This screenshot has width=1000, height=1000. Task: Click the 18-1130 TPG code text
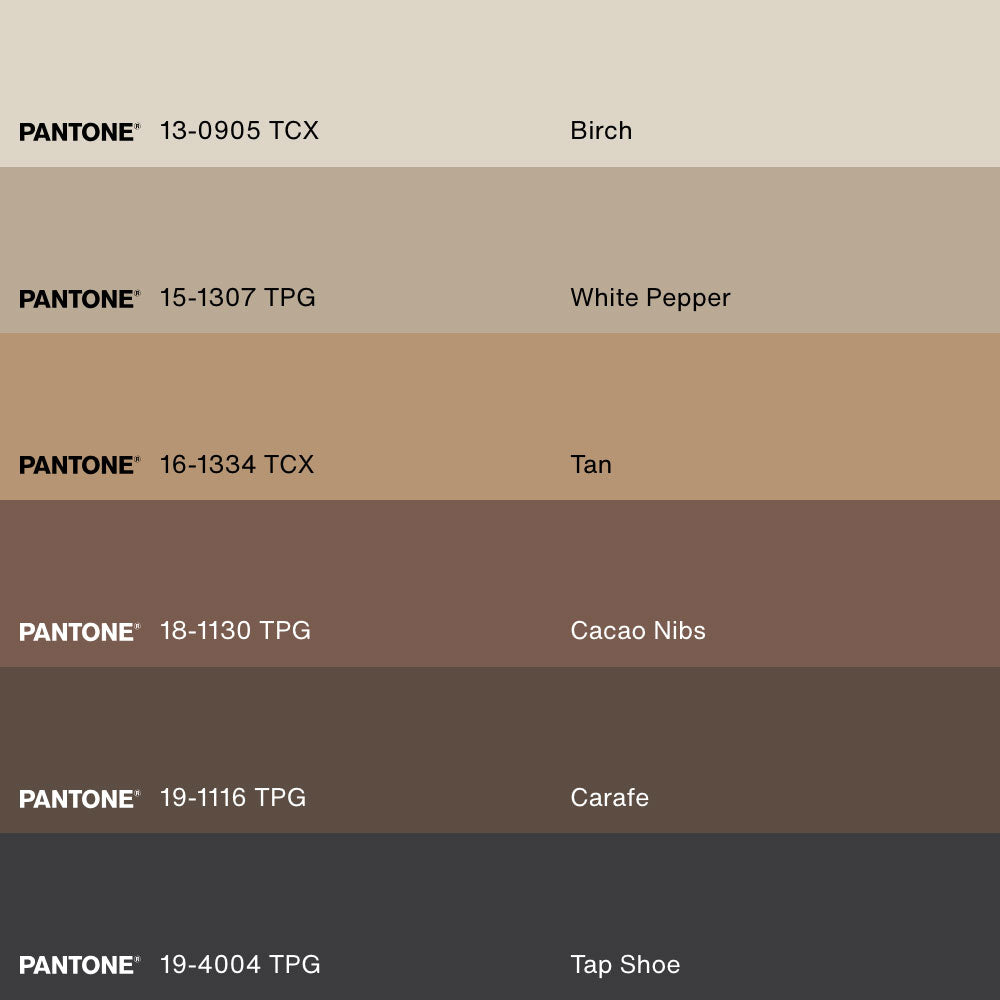point(235,631)
